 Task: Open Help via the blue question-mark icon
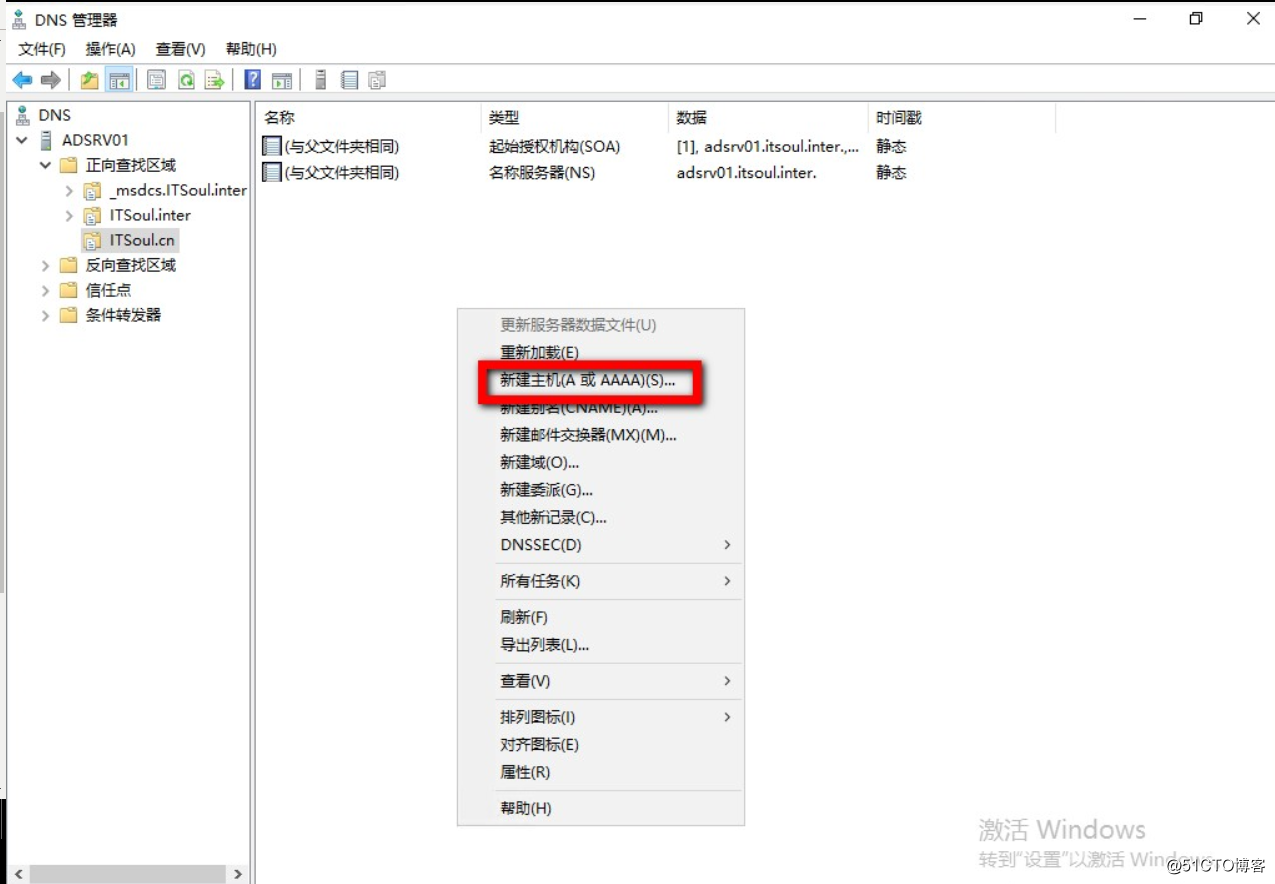pos(253,80)
